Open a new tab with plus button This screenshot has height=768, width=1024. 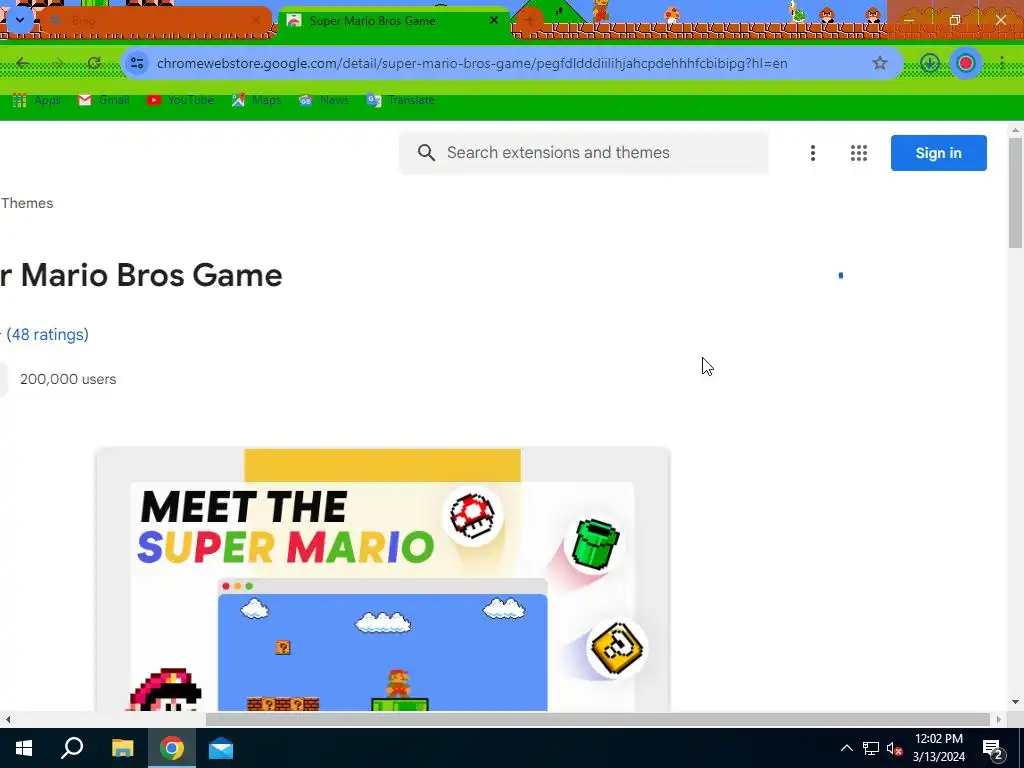[x=529, y=21]
